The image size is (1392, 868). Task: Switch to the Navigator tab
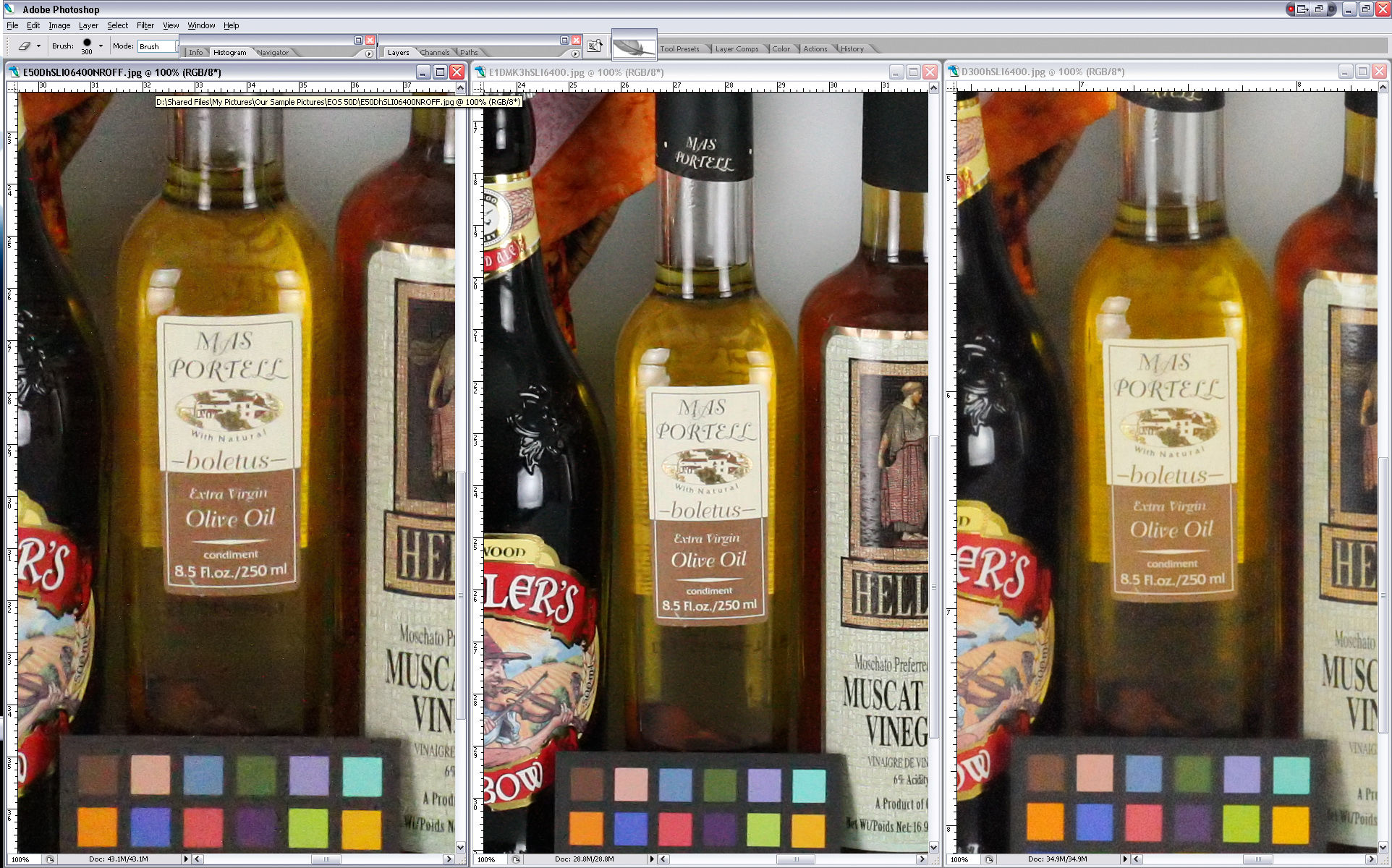273,52
